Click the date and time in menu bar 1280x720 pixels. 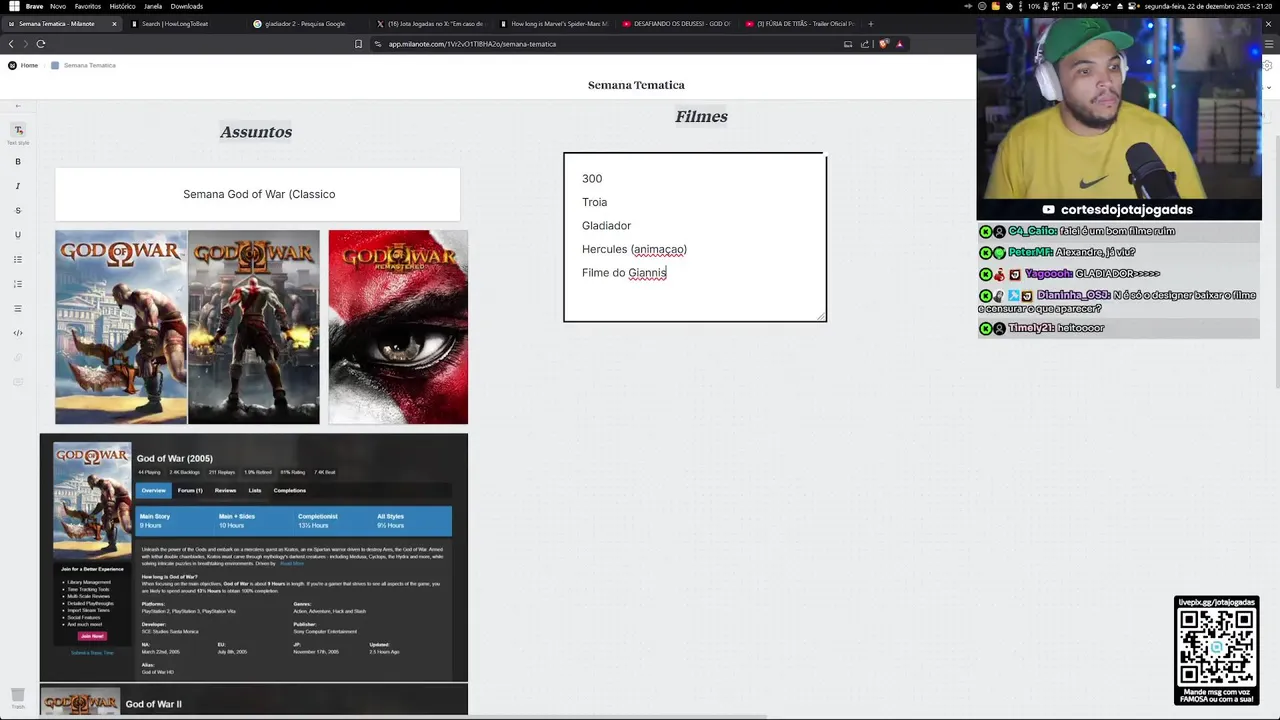1209,6
